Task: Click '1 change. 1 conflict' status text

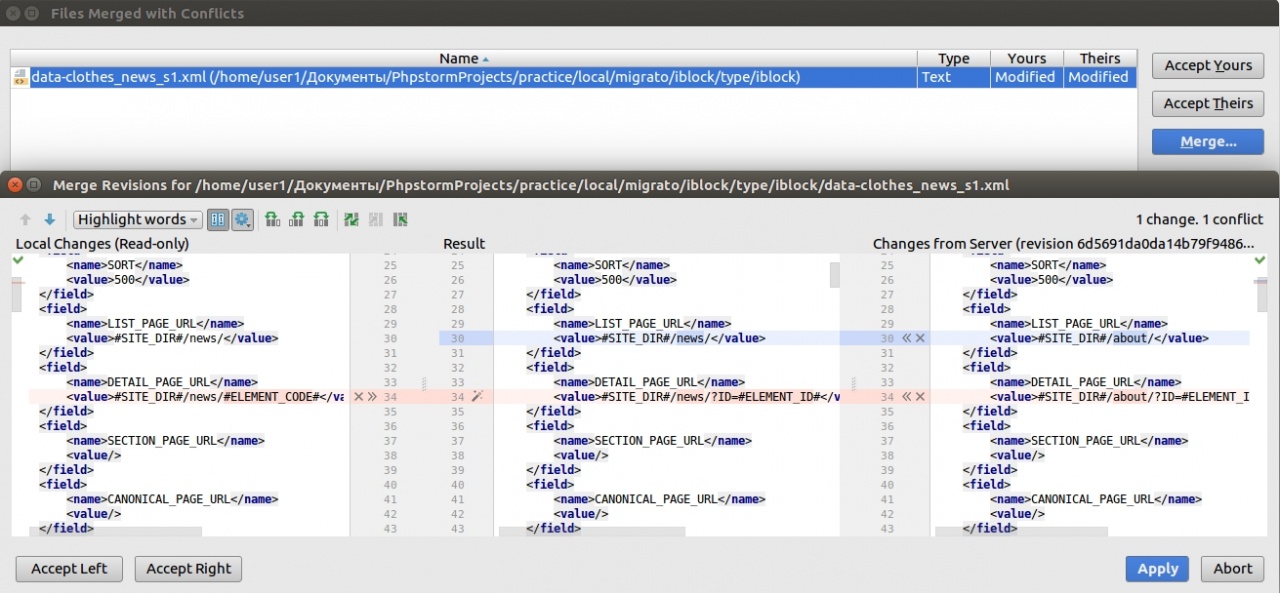Action: tap(1199, 220)
